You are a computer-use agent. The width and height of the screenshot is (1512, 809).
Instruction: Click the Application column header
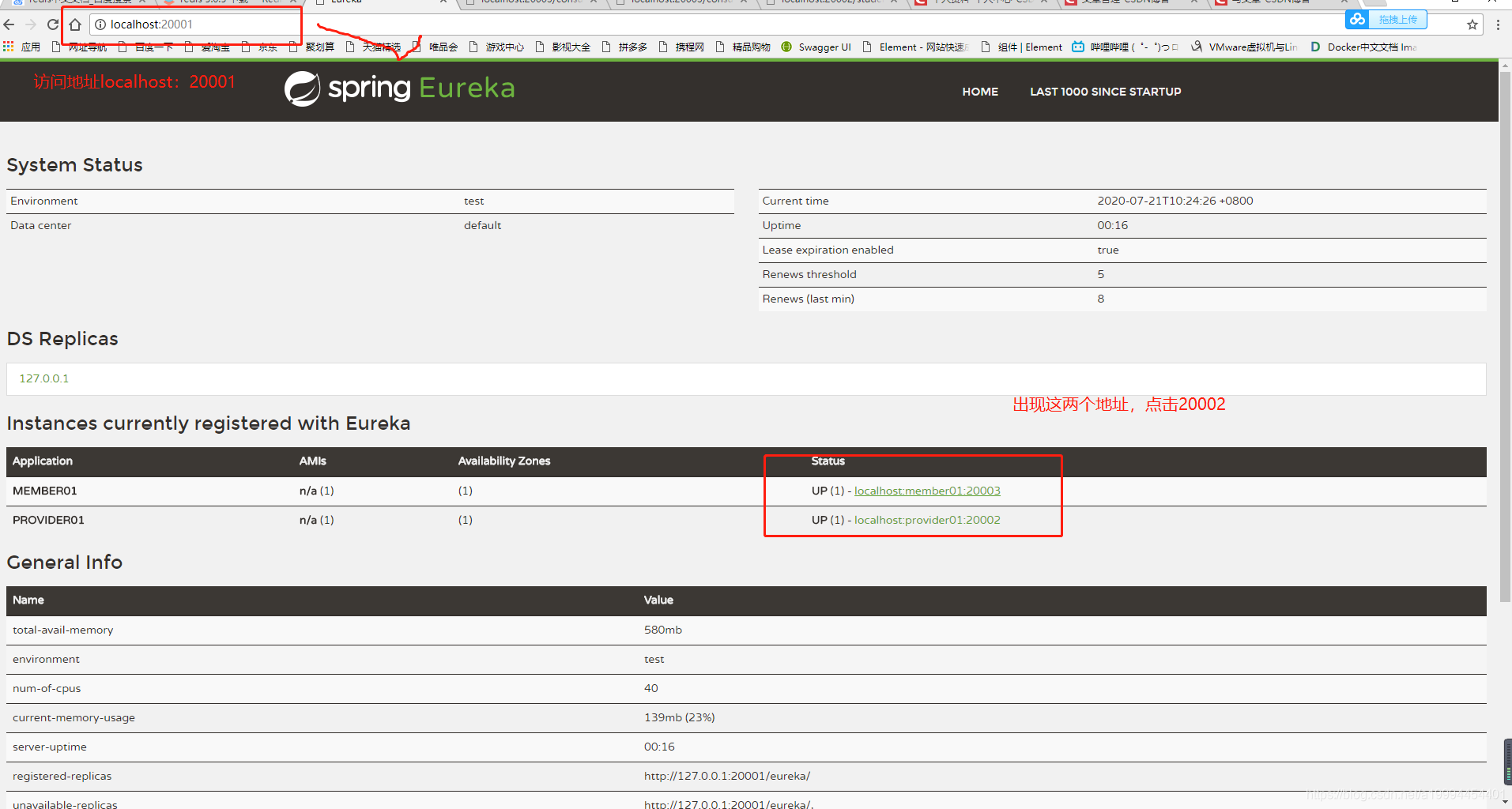tap(43, 461)
